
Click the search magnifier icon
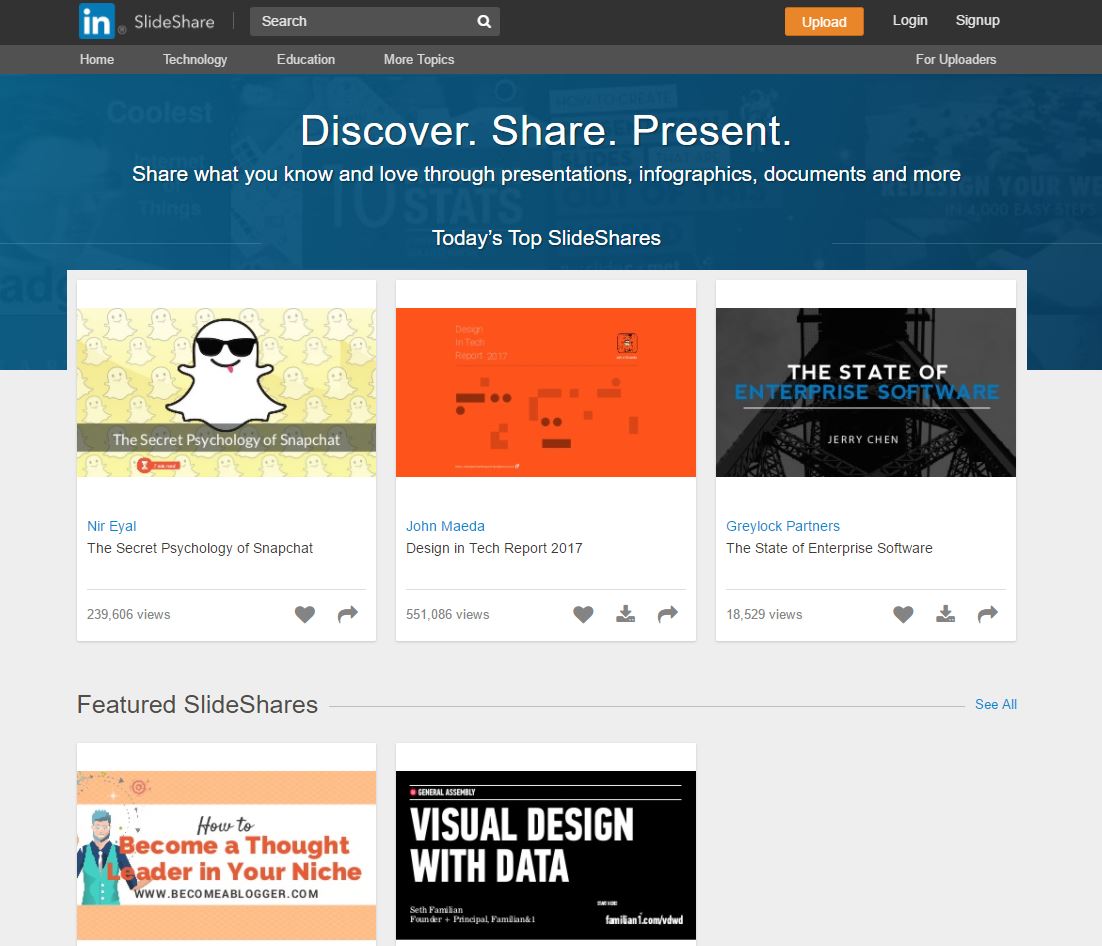click(484, 21)
